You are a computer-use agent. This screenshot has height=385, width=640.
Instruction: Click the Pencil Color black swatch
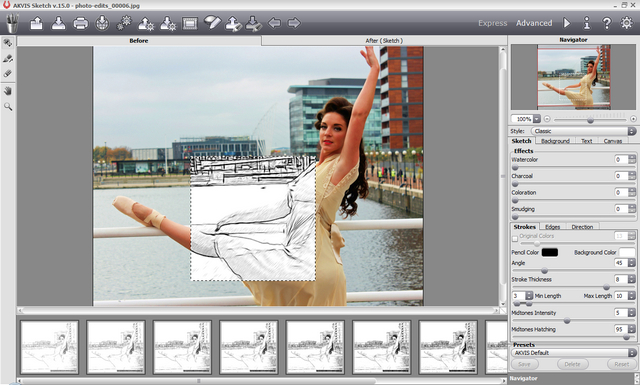tap(550, 252)
